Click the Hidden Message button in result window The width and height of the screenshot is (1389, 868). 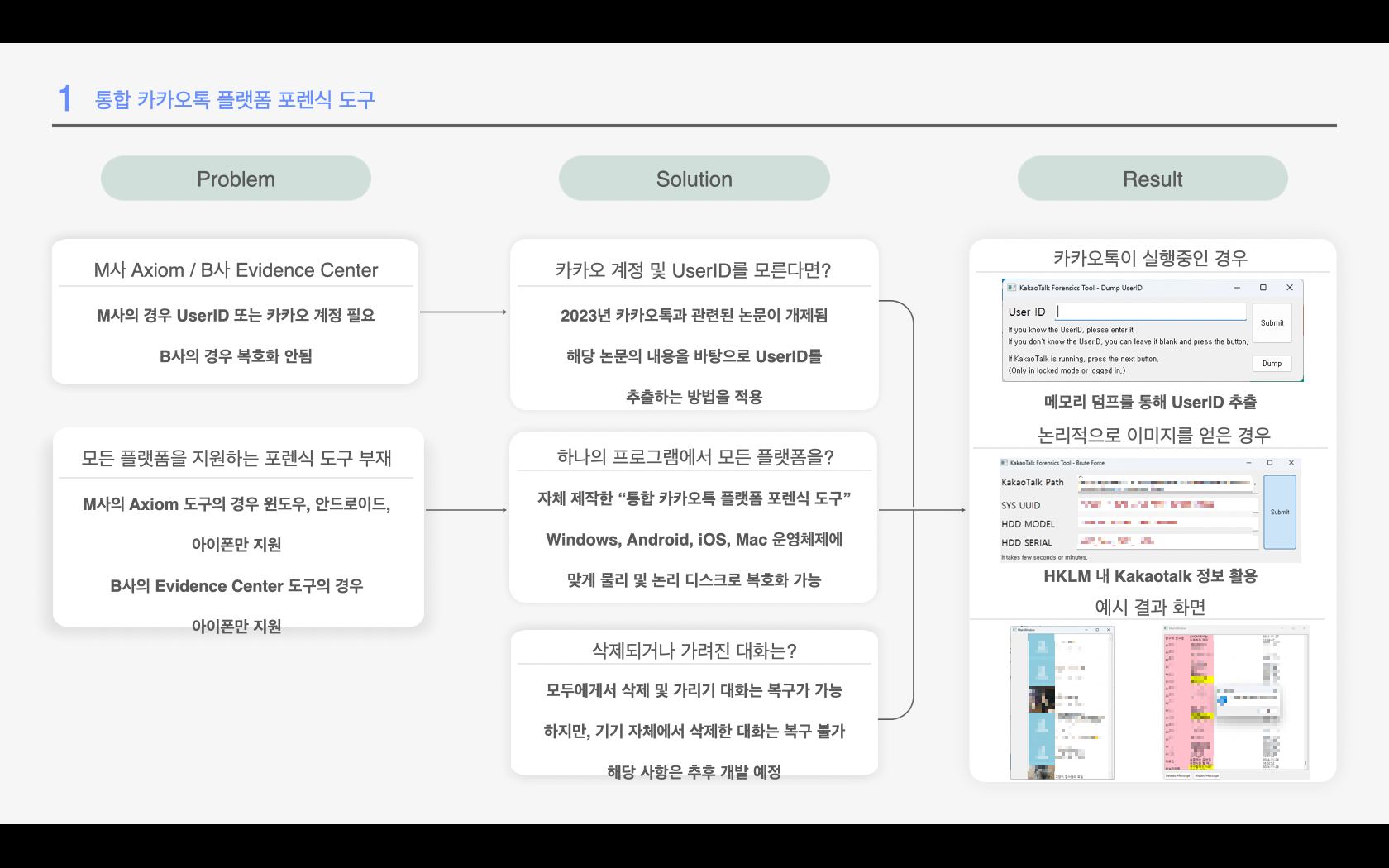coord(1206,775)
